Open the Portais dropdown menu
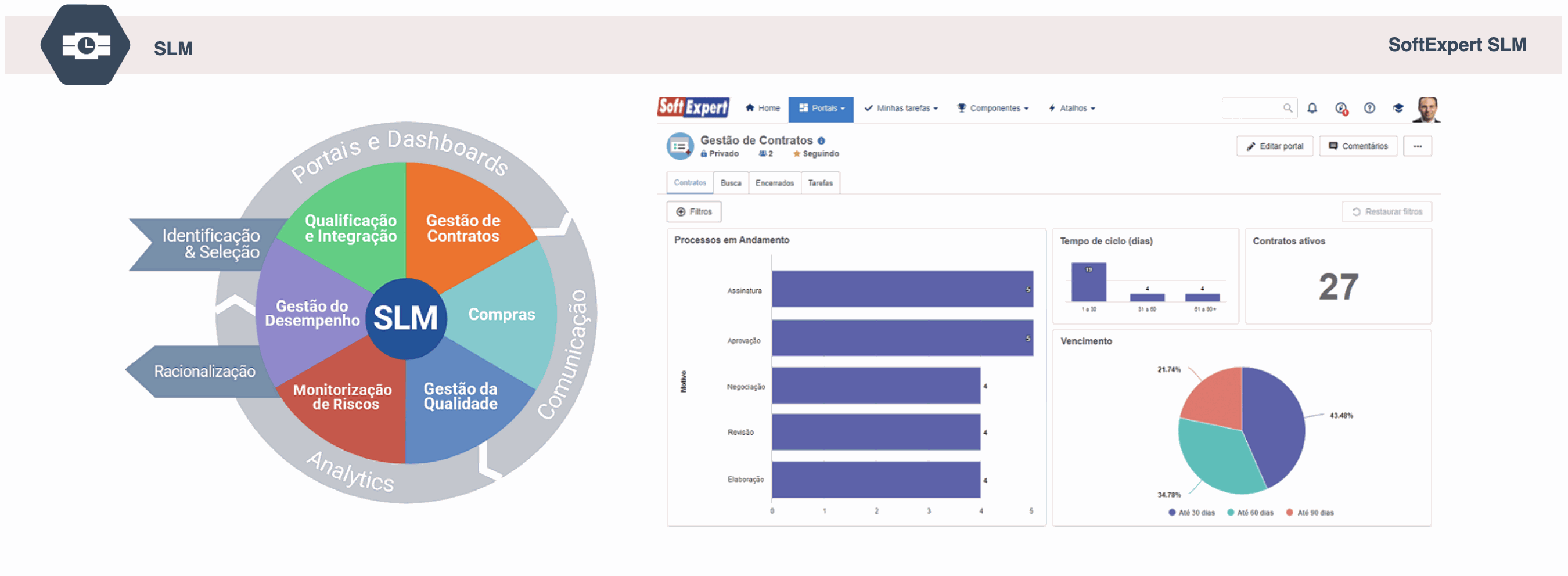Image resolution: width=1568 pixels, height=576 pixels. (821, 109)
